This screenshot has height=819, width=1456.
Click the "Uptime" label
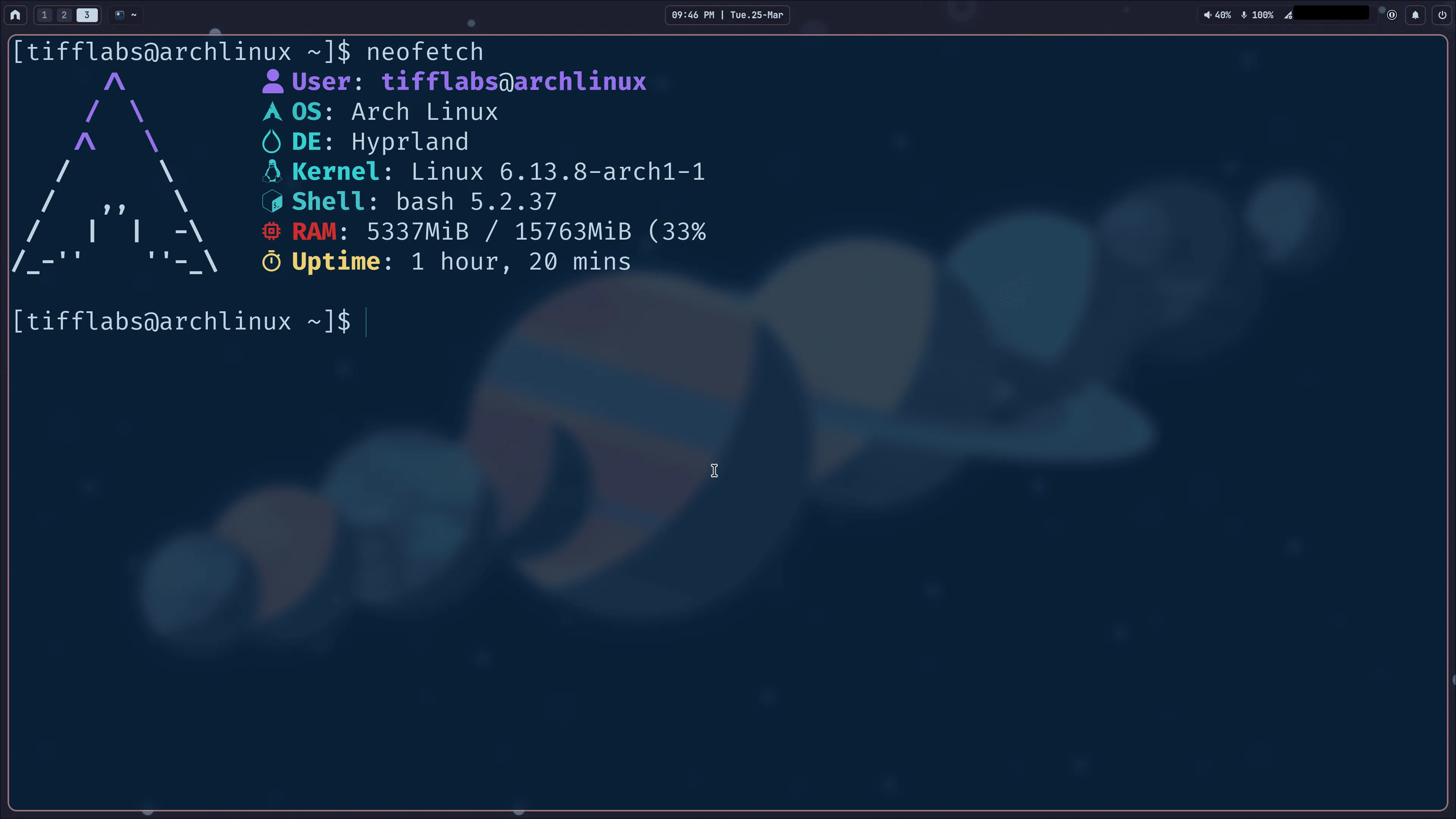pyautogui.click(x=336, y=262)
